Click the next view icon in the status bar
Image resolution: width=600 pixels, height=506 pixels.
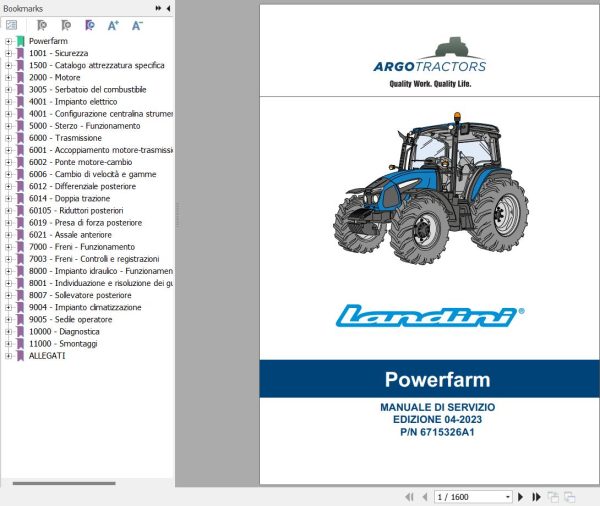click(x=569, y=497)
